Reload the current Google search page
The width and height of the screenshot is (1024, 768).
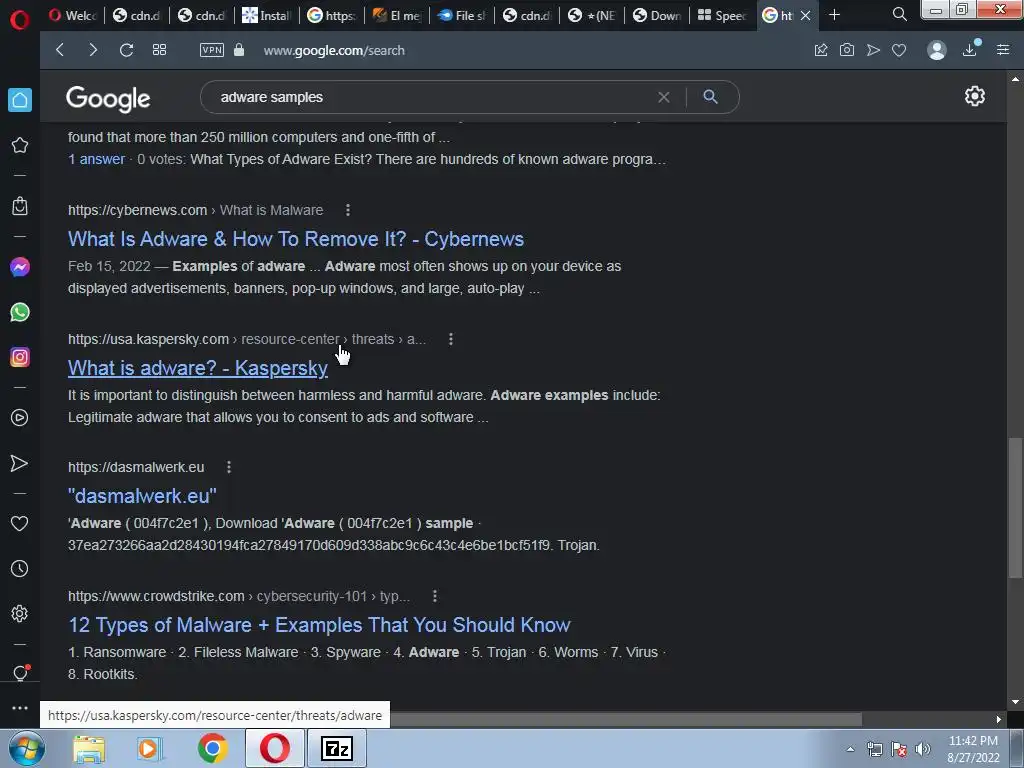tap(127, 50)
